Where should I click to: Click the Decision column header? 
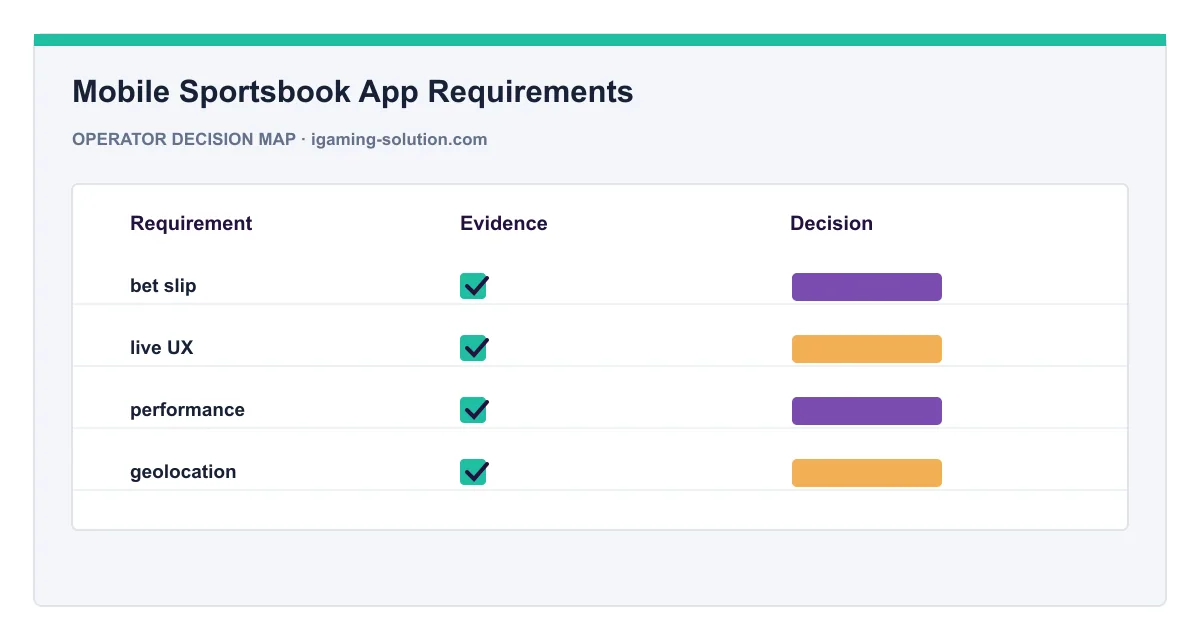coord(831,224)
